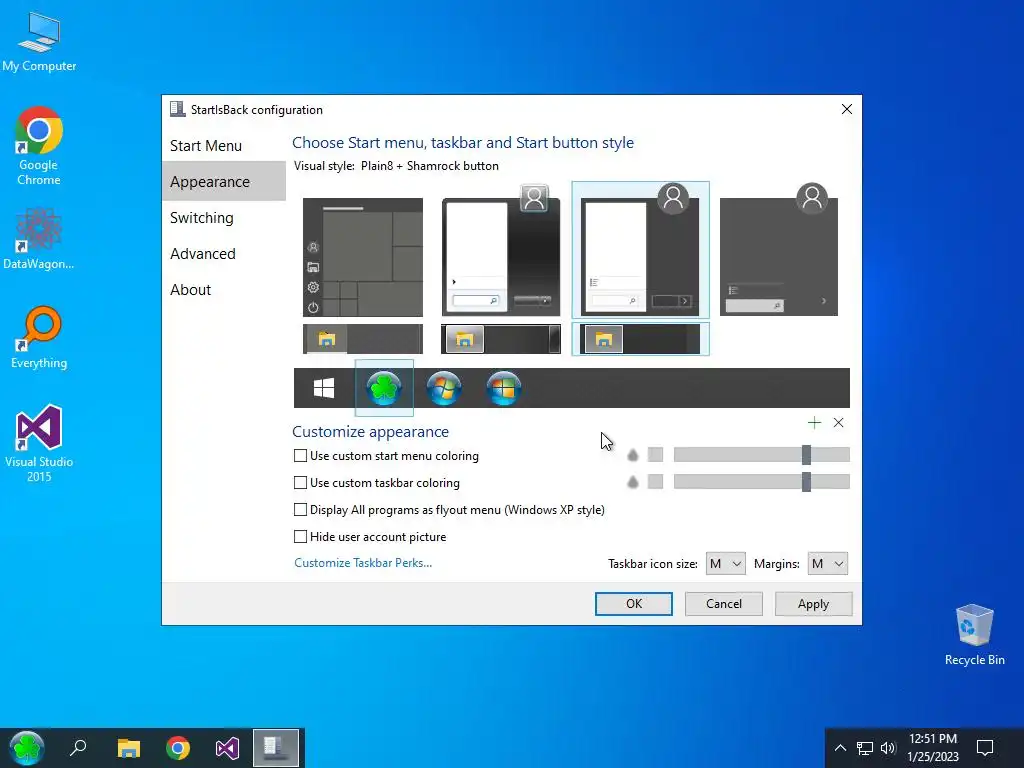Click Apply button

pos(813,604)
